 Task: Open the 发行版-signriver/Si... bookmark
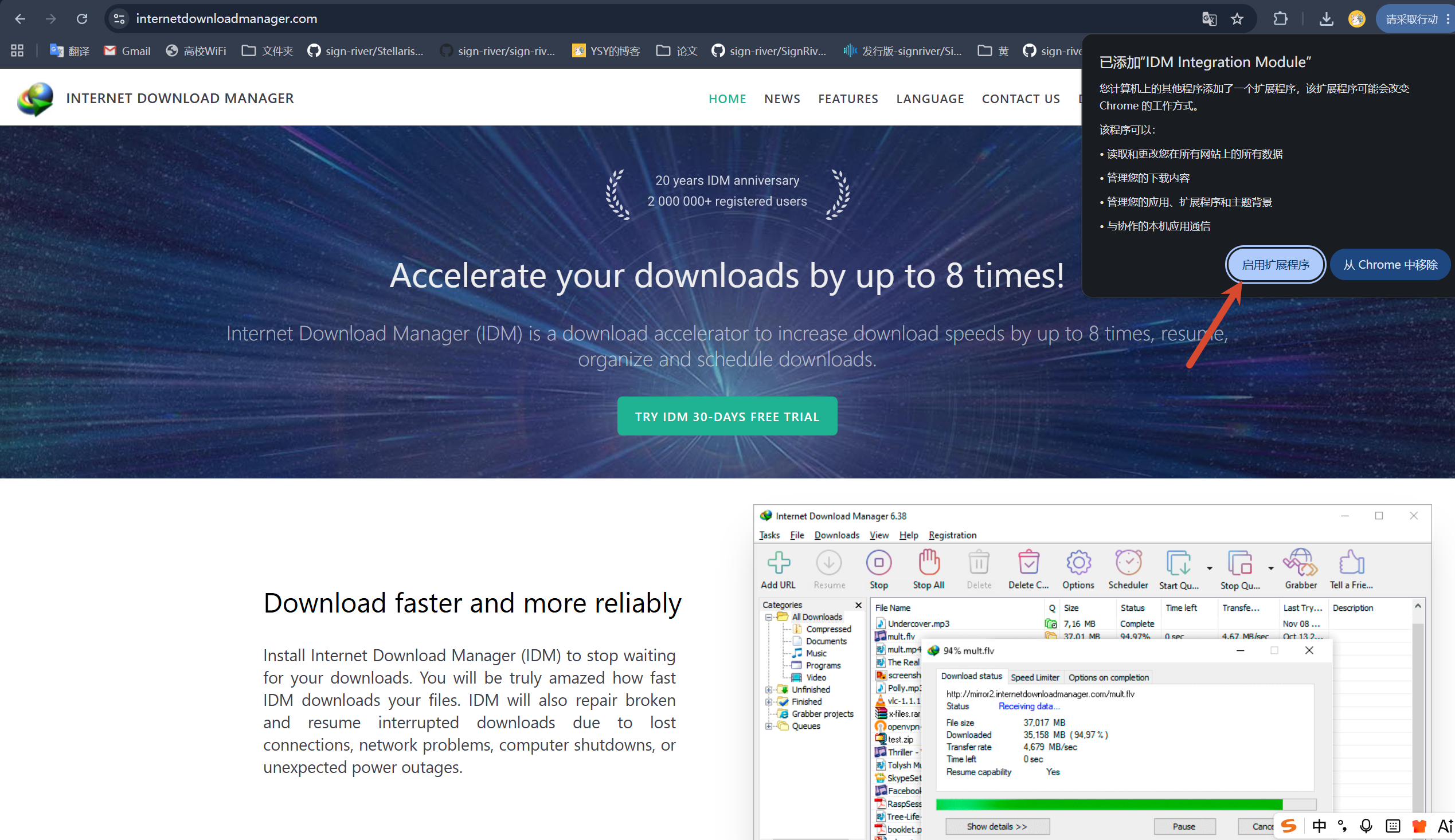(902, 51)
